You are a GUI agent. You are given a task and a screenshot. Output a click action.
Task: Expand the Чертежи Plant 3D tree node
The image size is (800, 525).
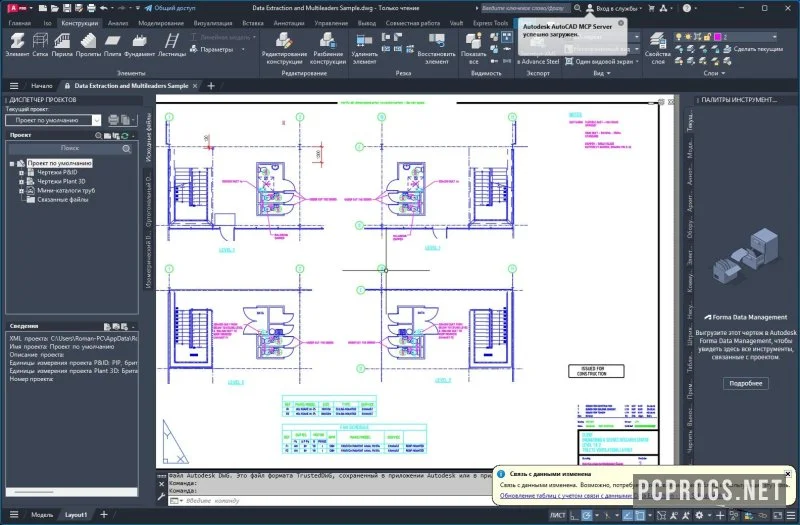coord(21,182)
